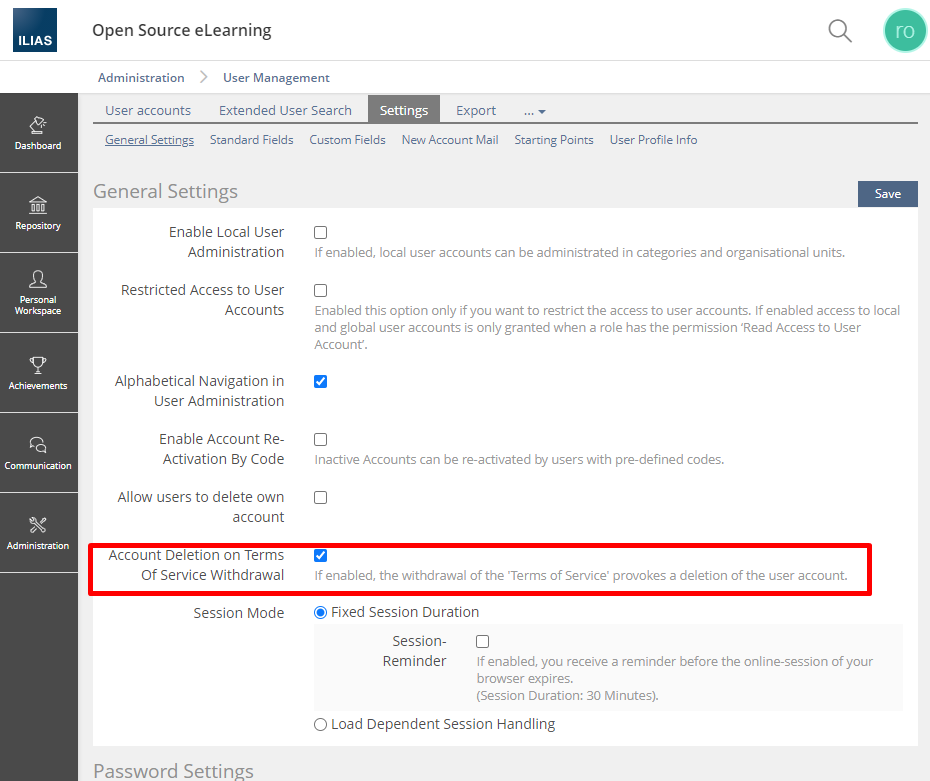
Task: Enable Local User Administration checkbox
Action: click(321, 233)
